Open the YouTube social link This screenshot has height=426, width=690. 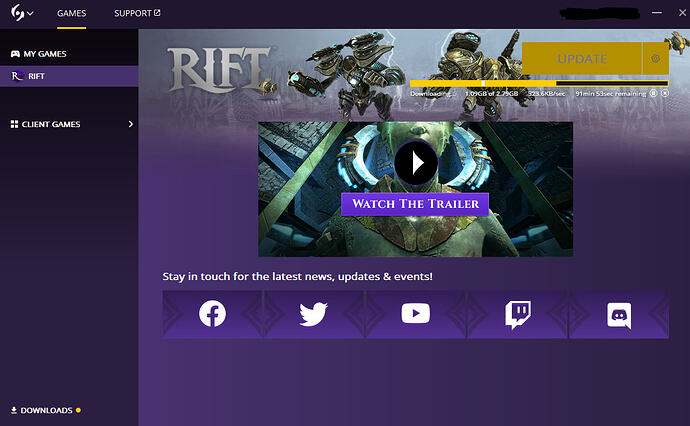415,314
